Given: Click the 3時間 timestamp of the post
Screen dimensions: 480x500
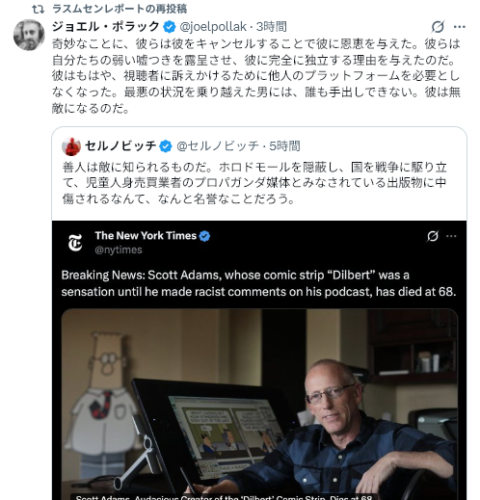Looking at the screenshot, I should click(271, 27).
